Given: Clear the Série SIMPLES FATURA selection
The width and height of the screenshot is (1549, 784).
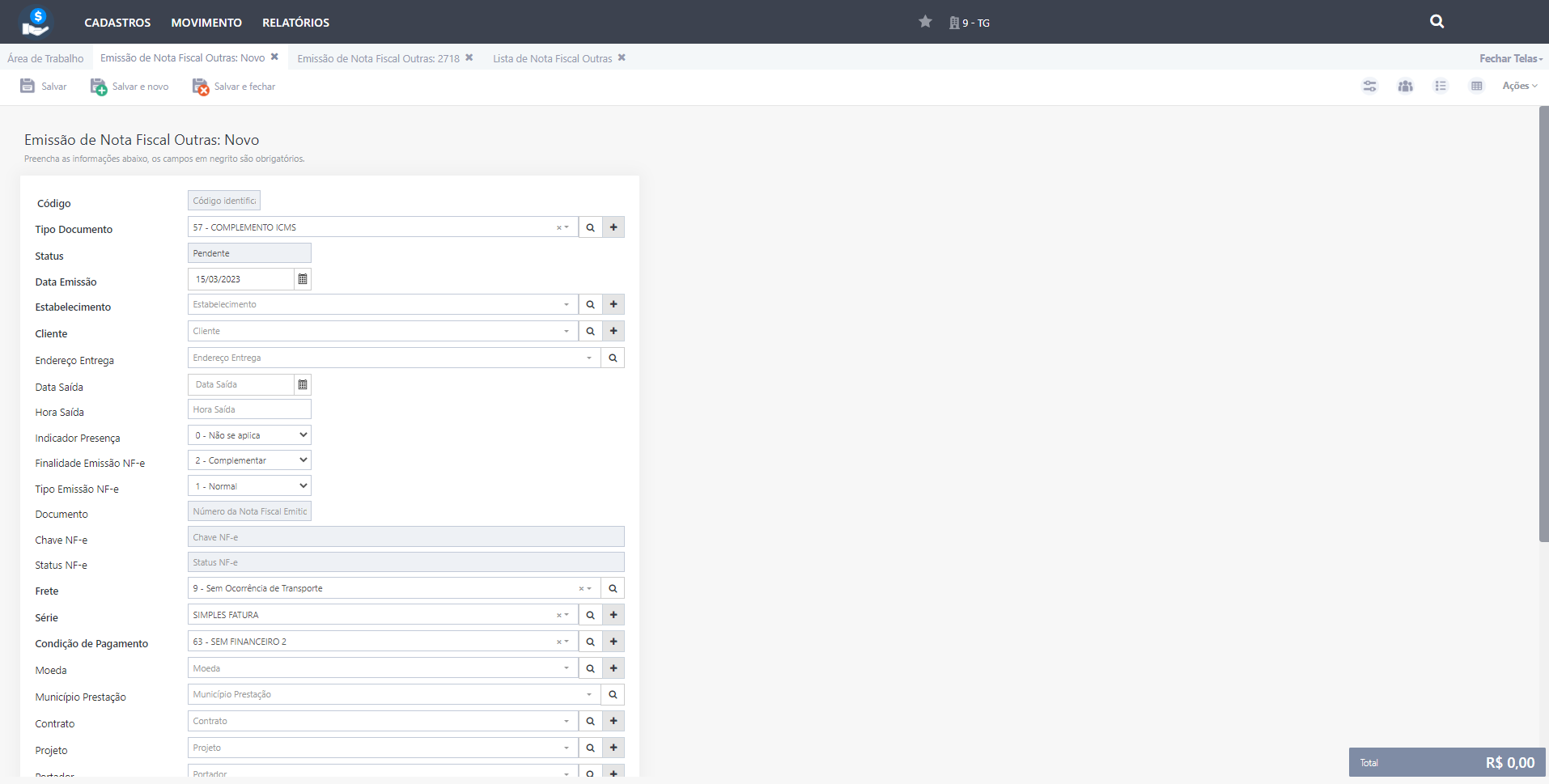Looking at the screenshot, I should [558, 616].
